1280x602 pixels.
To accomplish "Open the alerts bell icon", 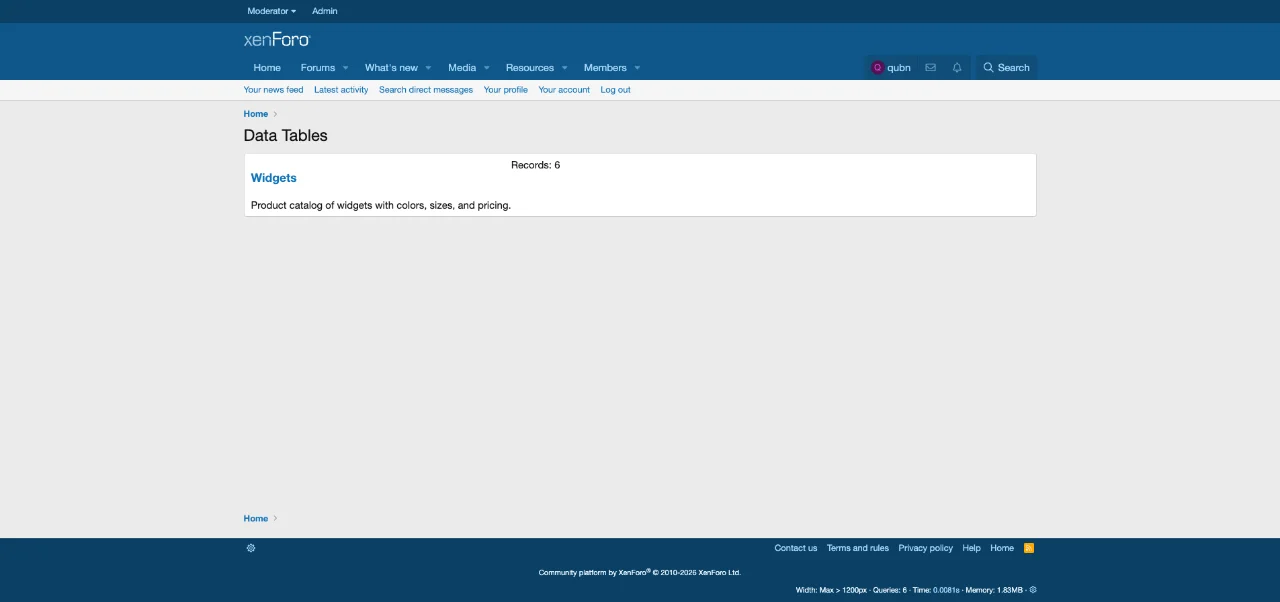I will (957, 68).
